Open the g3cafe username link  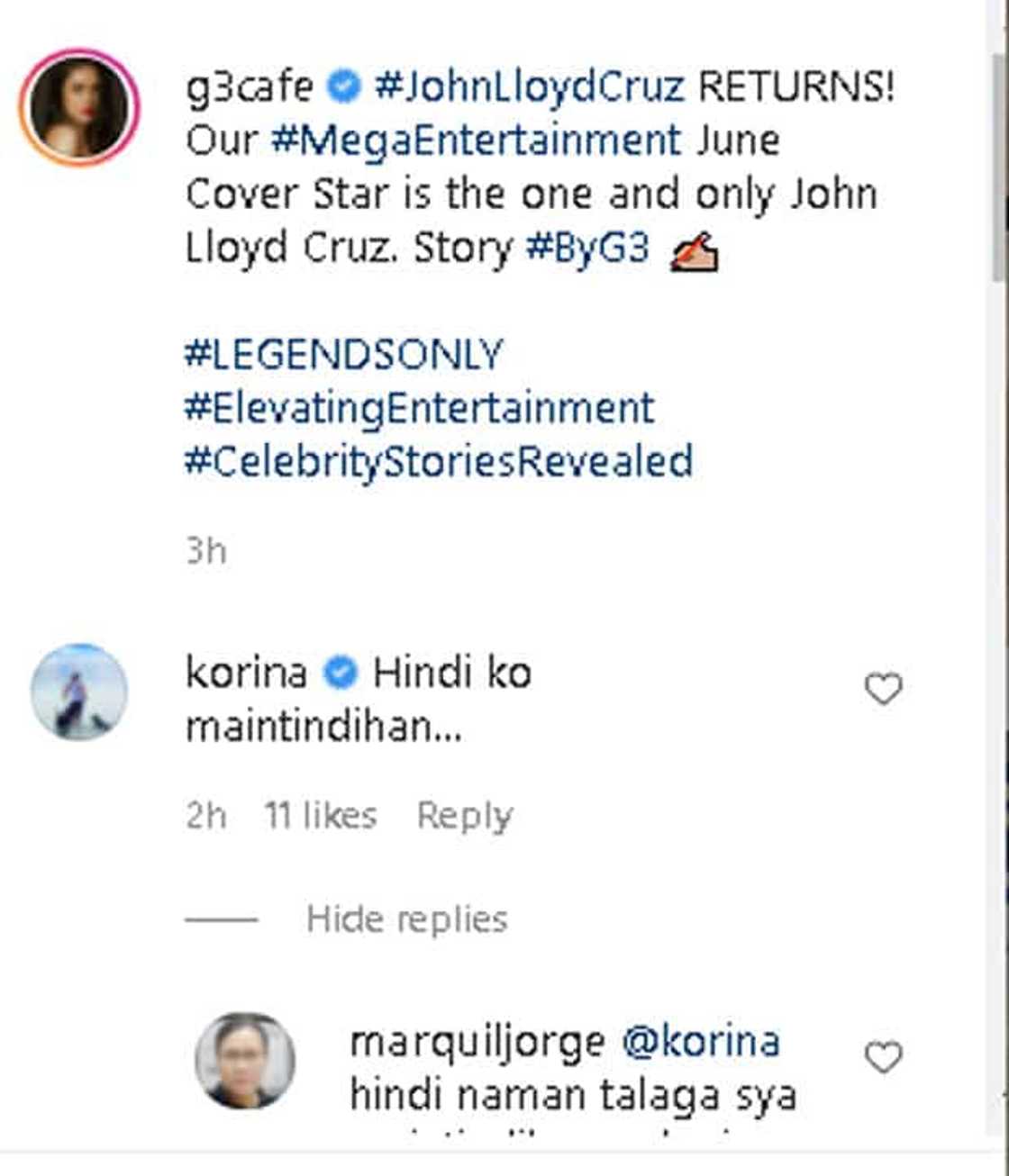point(250,87)
